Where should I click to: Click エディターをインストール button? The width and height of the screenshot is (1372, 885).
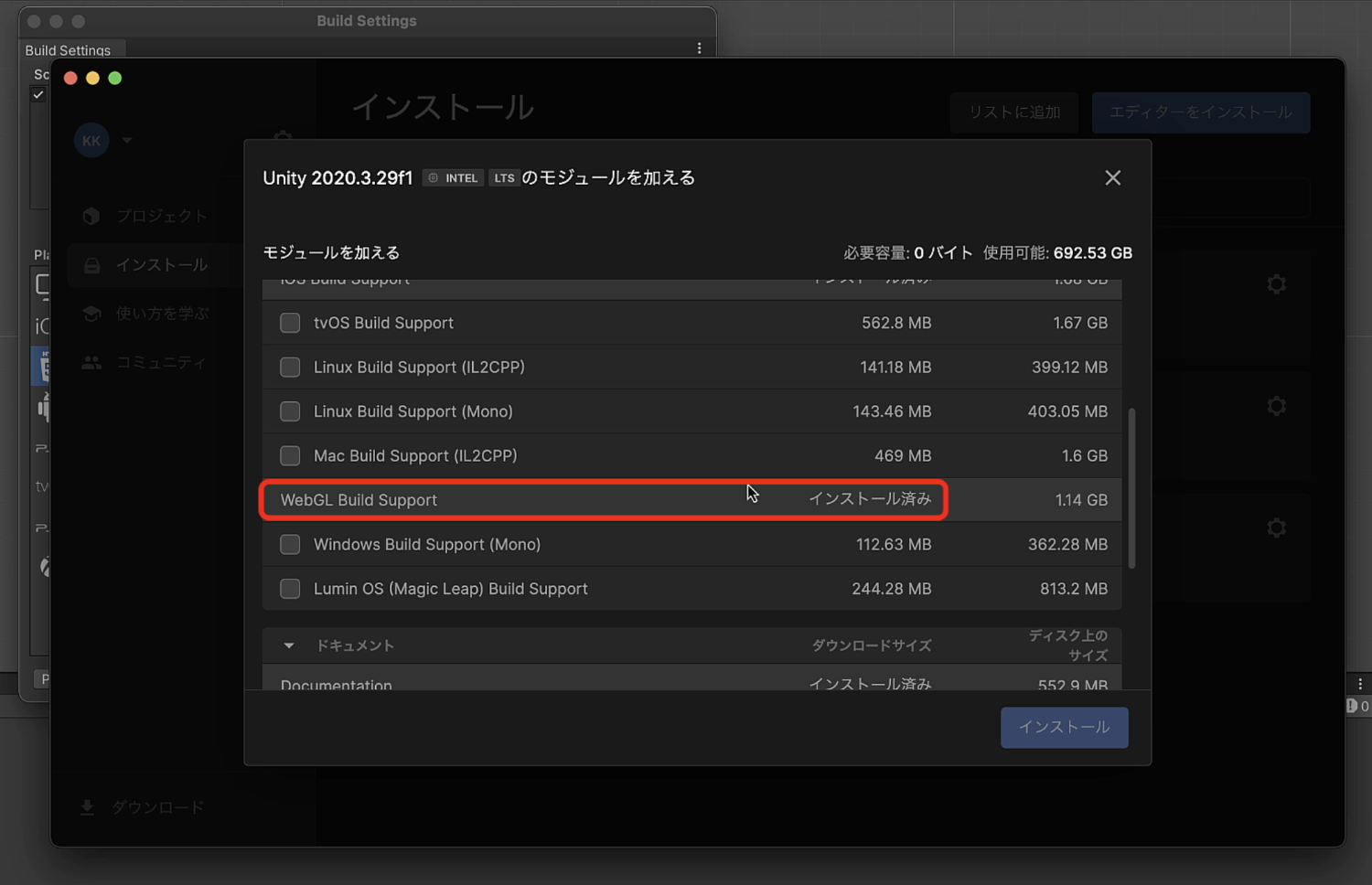1200,112
